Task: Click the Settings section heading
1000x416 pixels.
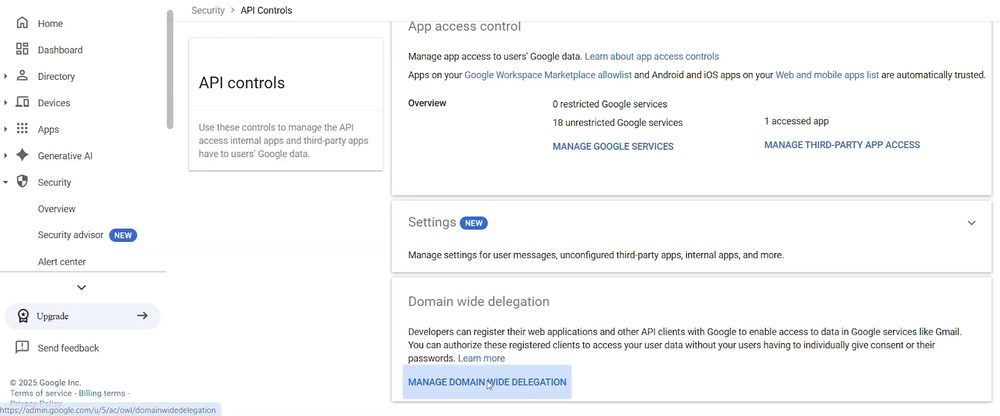Action: point(432,222)
